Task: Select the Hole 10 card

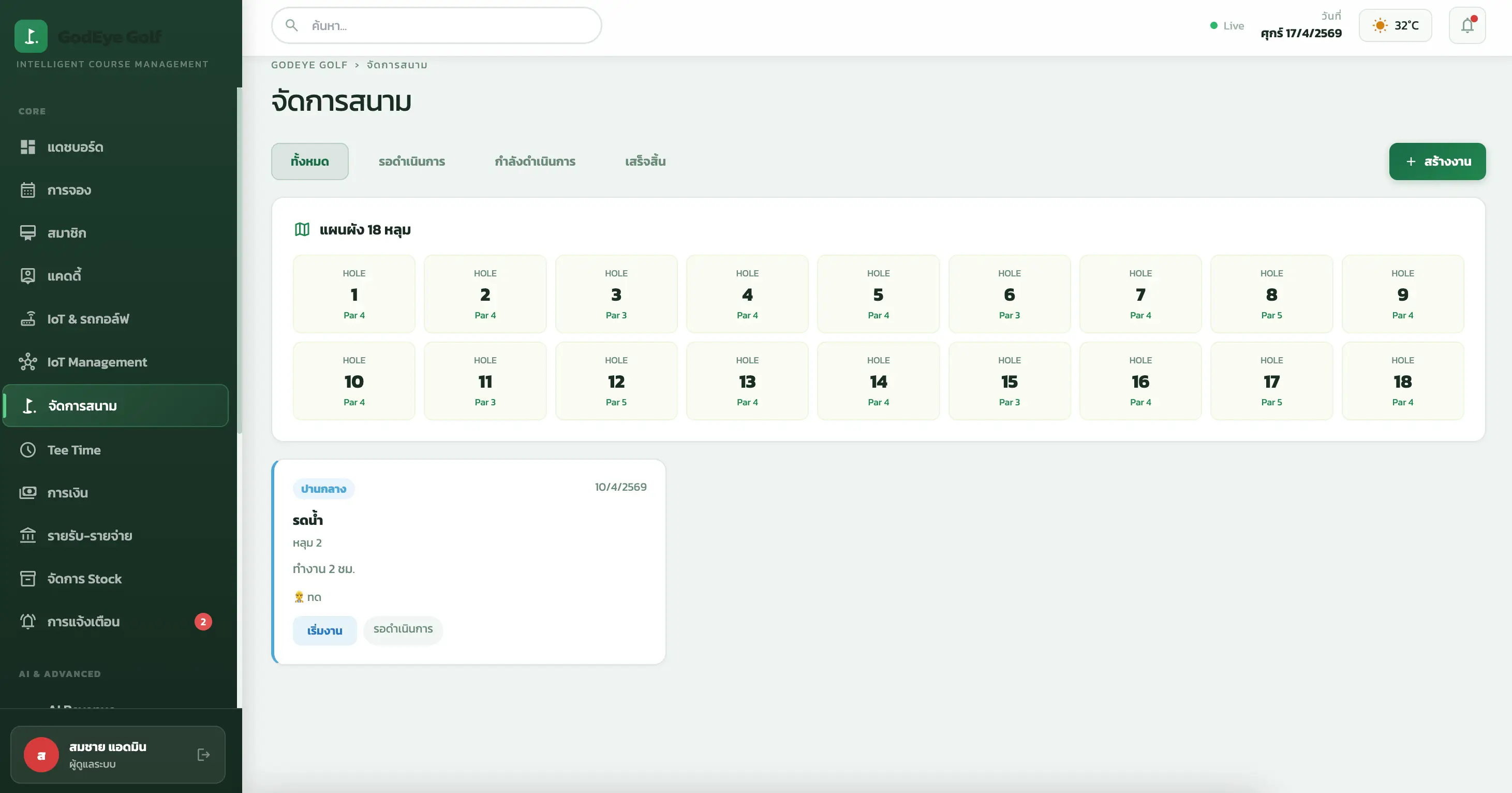Action: pos(354,381)
